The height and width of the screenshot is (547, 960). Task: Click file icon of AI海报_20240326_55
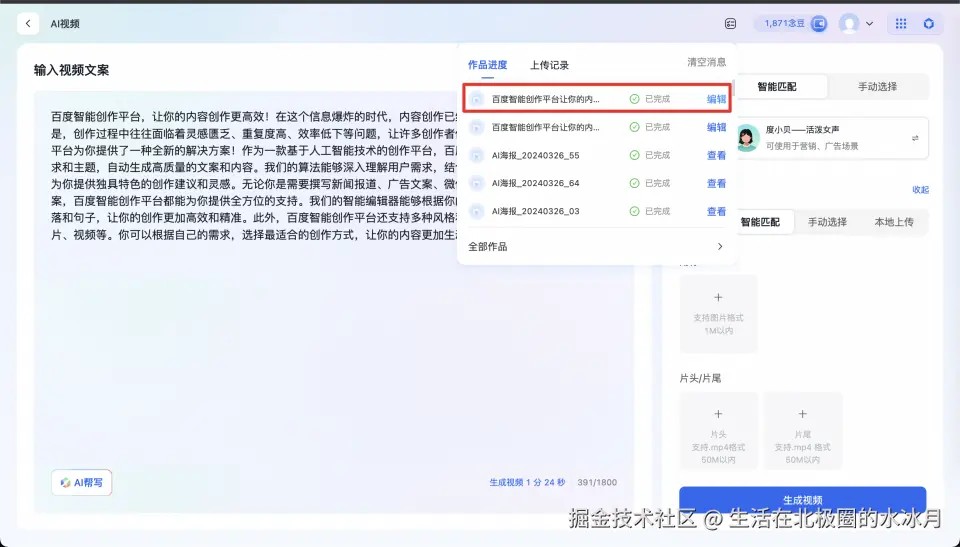477,156
